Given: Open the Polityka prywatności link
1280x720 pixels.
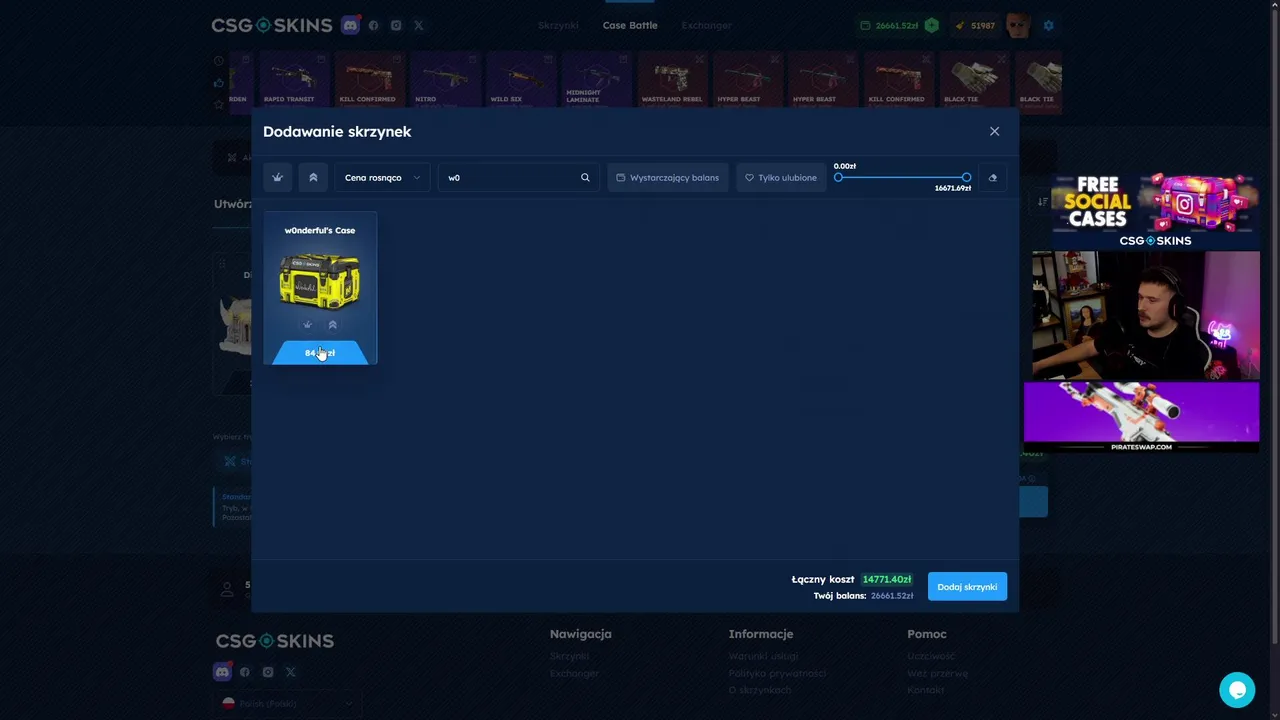Looking at the screenshot, I should coord(778,673).
